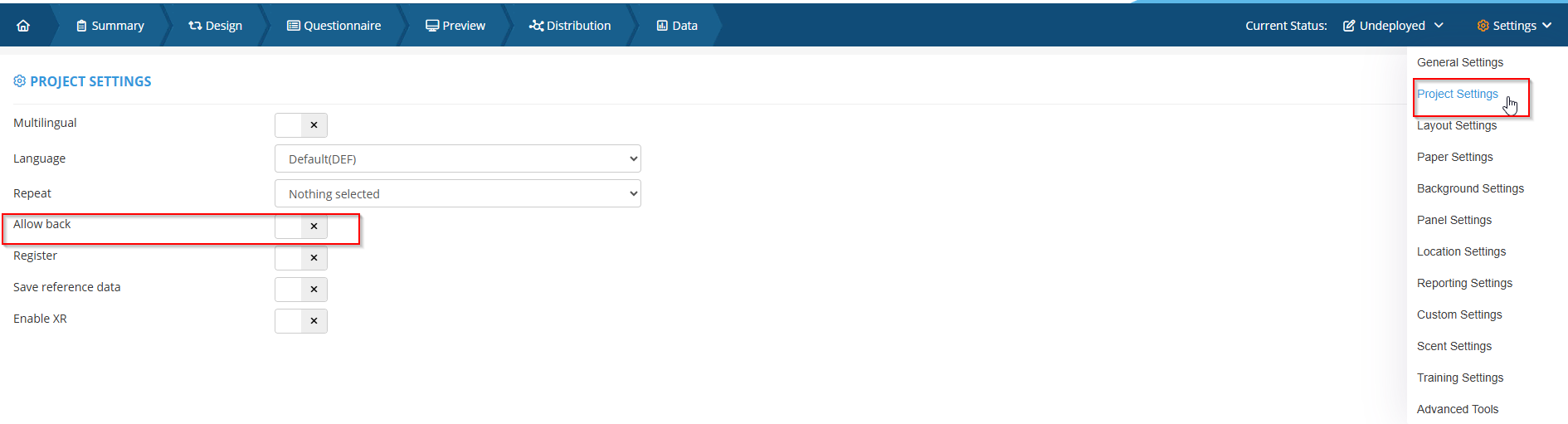Toggle the Multilingual switch
The image size is (1568, 424).
[301, 125]
